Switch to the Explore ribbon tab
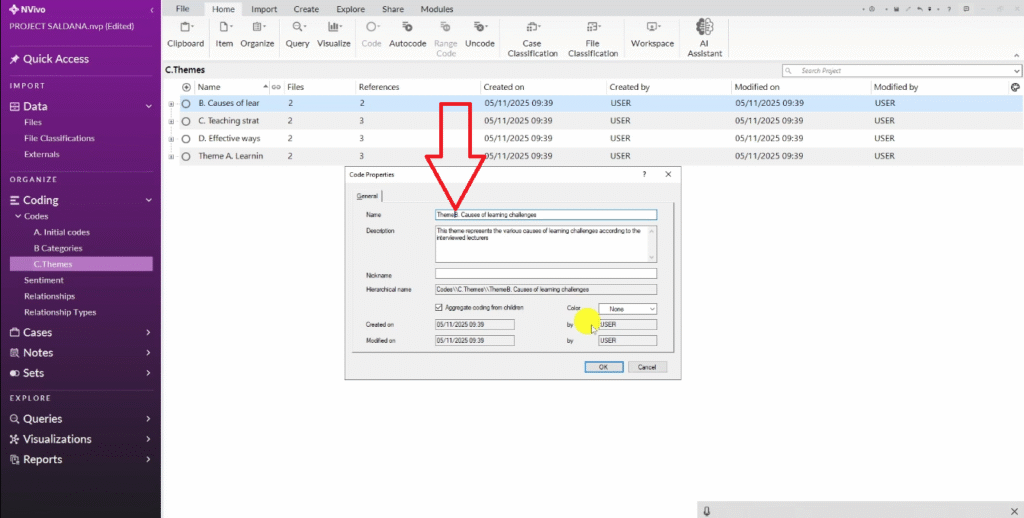This screenshot has height=518, width=1024. (350, 8)
